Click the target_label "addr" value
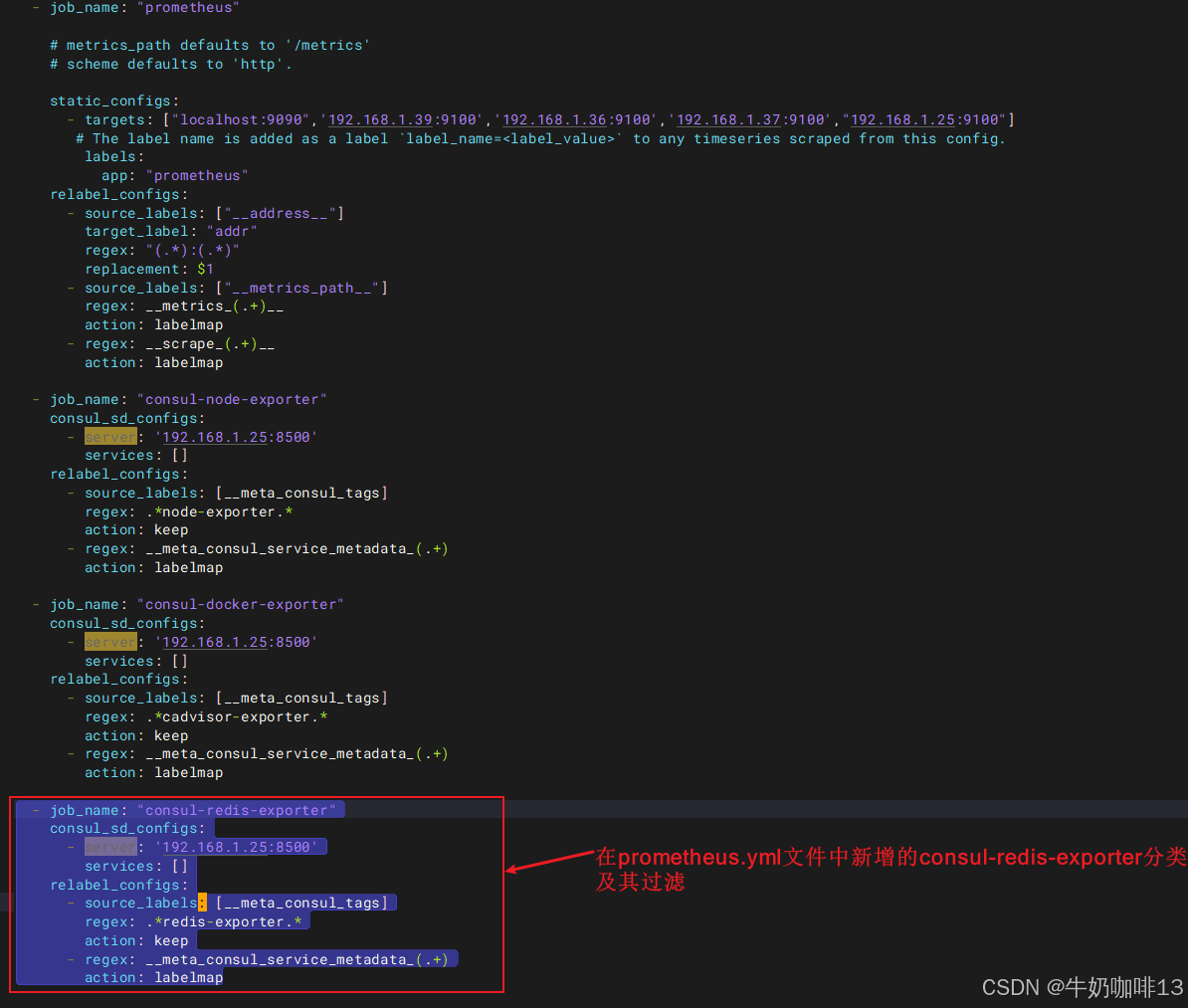1188x1008 pixels. pyautogui.click(x=232, y=232)
